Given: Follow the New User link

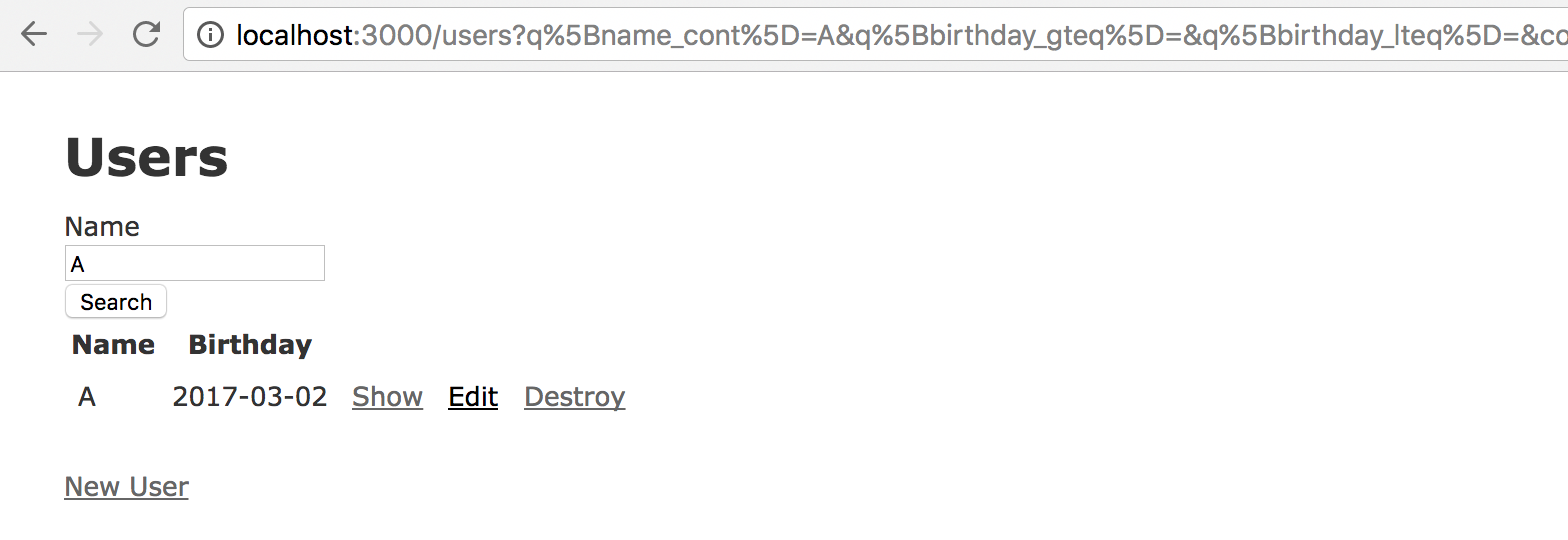Looking at the screenshot, I should point(126,487).
